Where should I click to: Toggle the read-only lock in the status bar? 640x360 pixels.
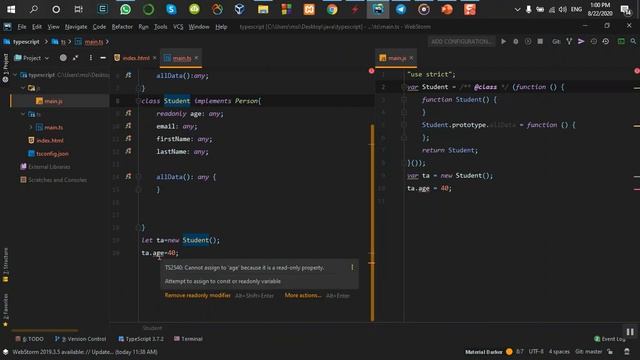click(610, 351)
